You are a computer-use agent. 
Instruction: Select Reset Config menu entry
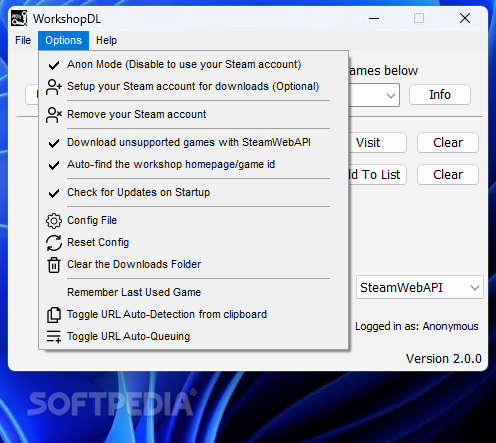point(194,242)
